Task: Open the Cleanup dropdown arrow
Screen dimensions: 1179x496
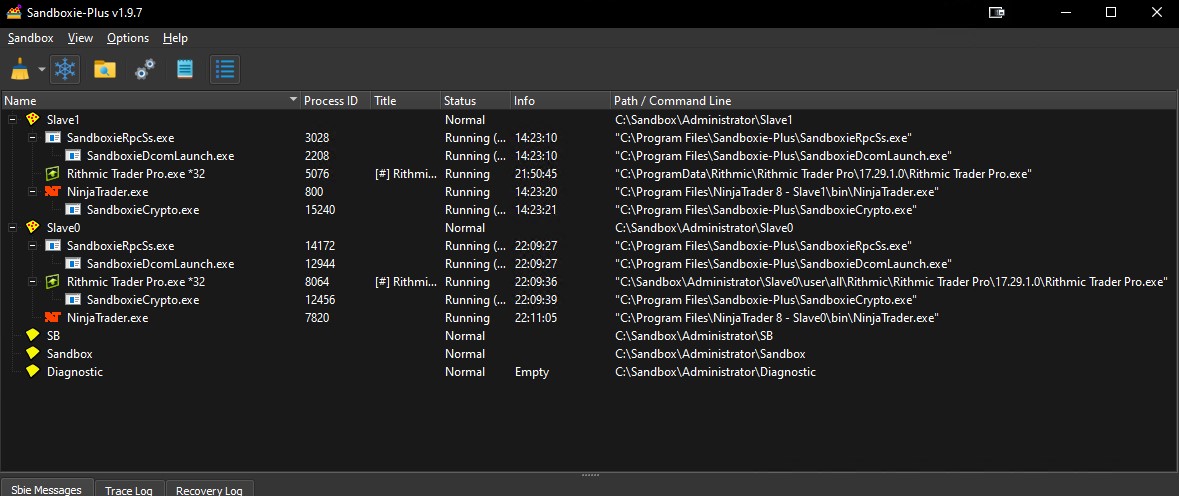Action: [x=41, y=70]
